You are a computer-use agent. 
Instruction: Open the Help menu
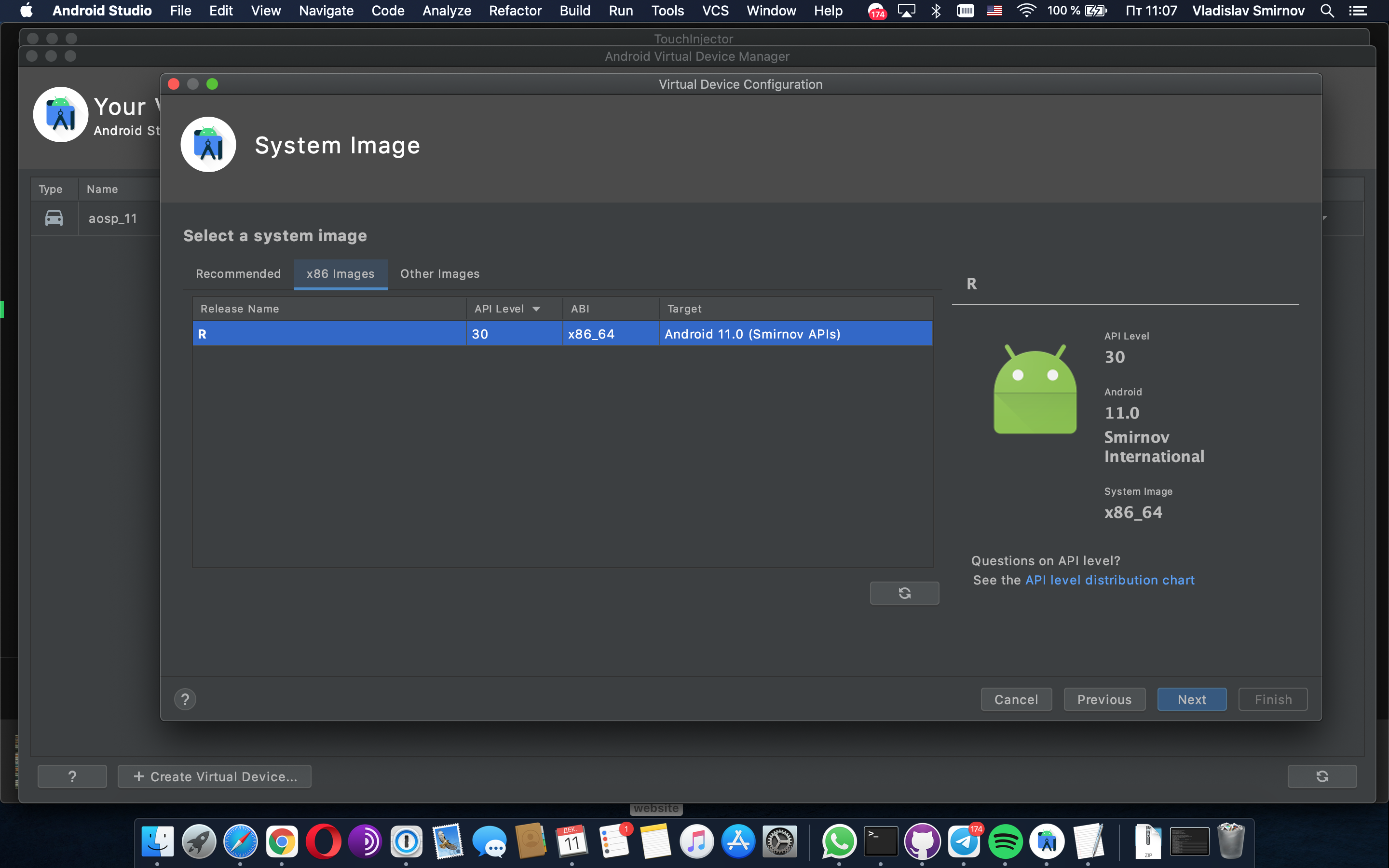(x=828, y=11)
